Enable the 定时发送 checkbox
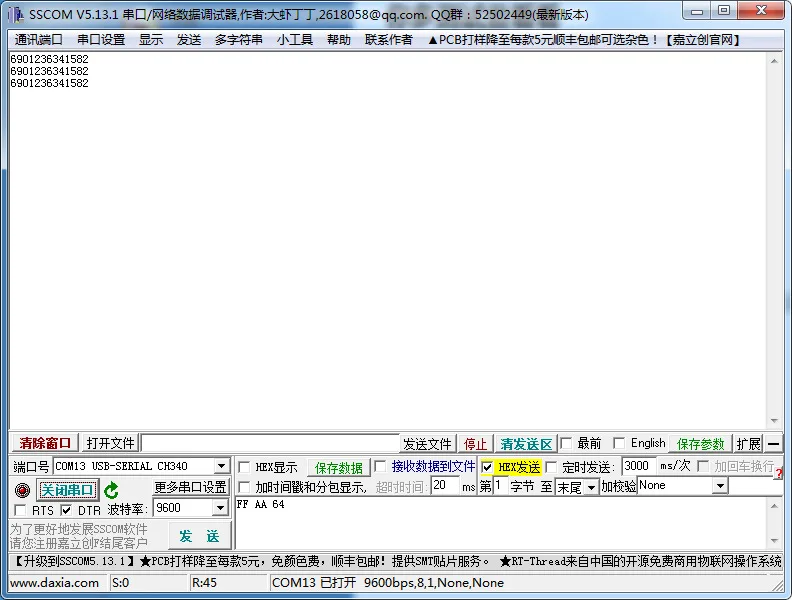The width and height of the screenshot is (792, 600). [551, 467]
